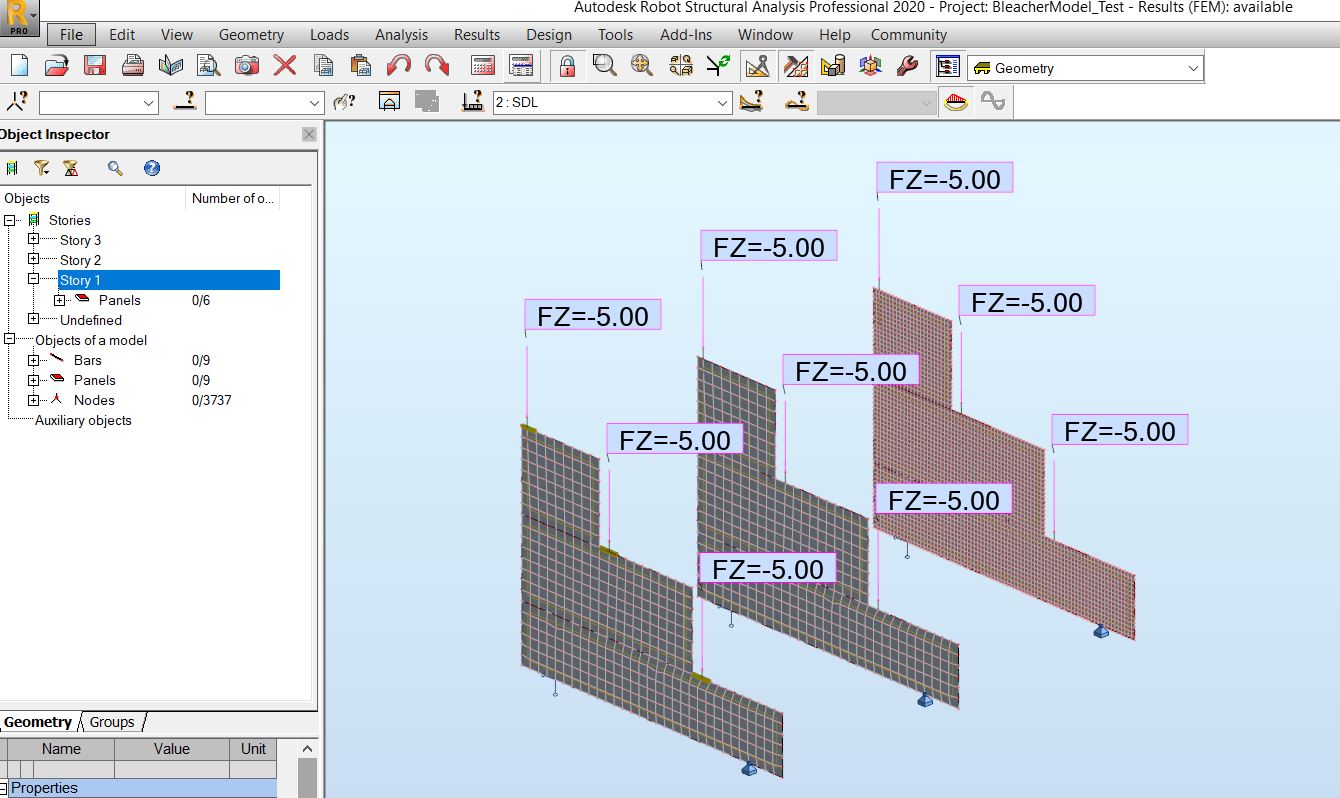The height and width of the screenshot is (798, 1340).
Task: Switch to the Groups tab
Action: 112,722
